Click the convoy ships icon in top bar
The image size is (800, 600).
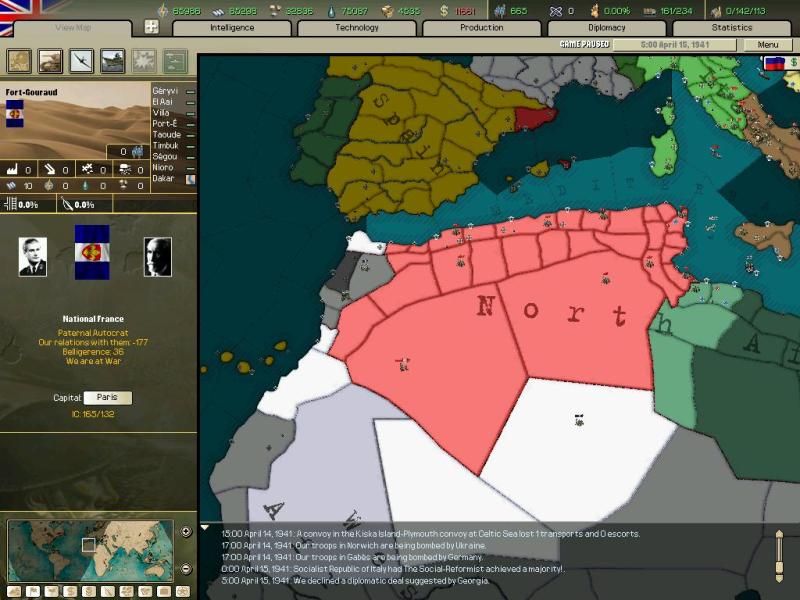716,11
